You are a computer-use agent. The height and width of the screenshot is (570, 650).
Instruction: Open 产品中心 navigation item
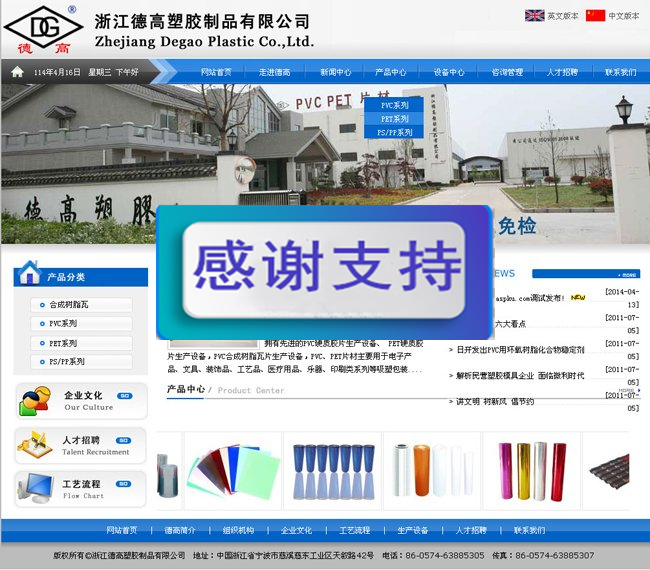(390, 72)
